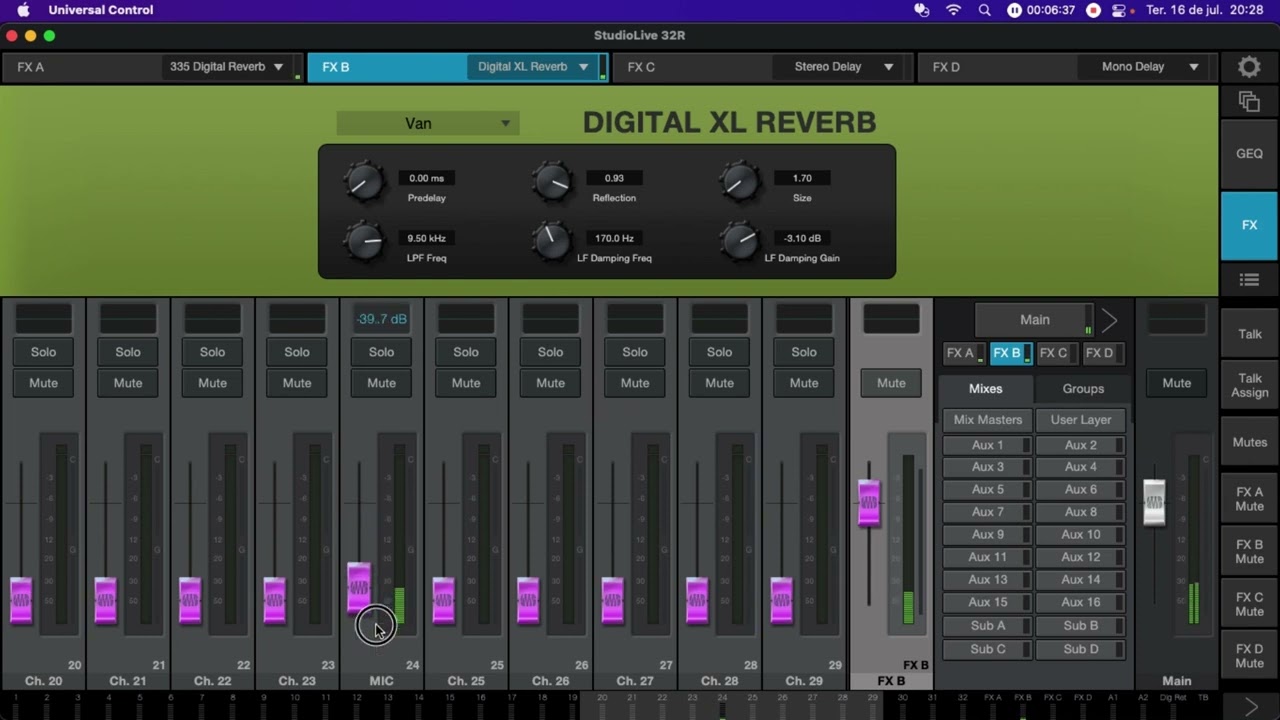Toggle FX D Mute

coord(1249,656)
